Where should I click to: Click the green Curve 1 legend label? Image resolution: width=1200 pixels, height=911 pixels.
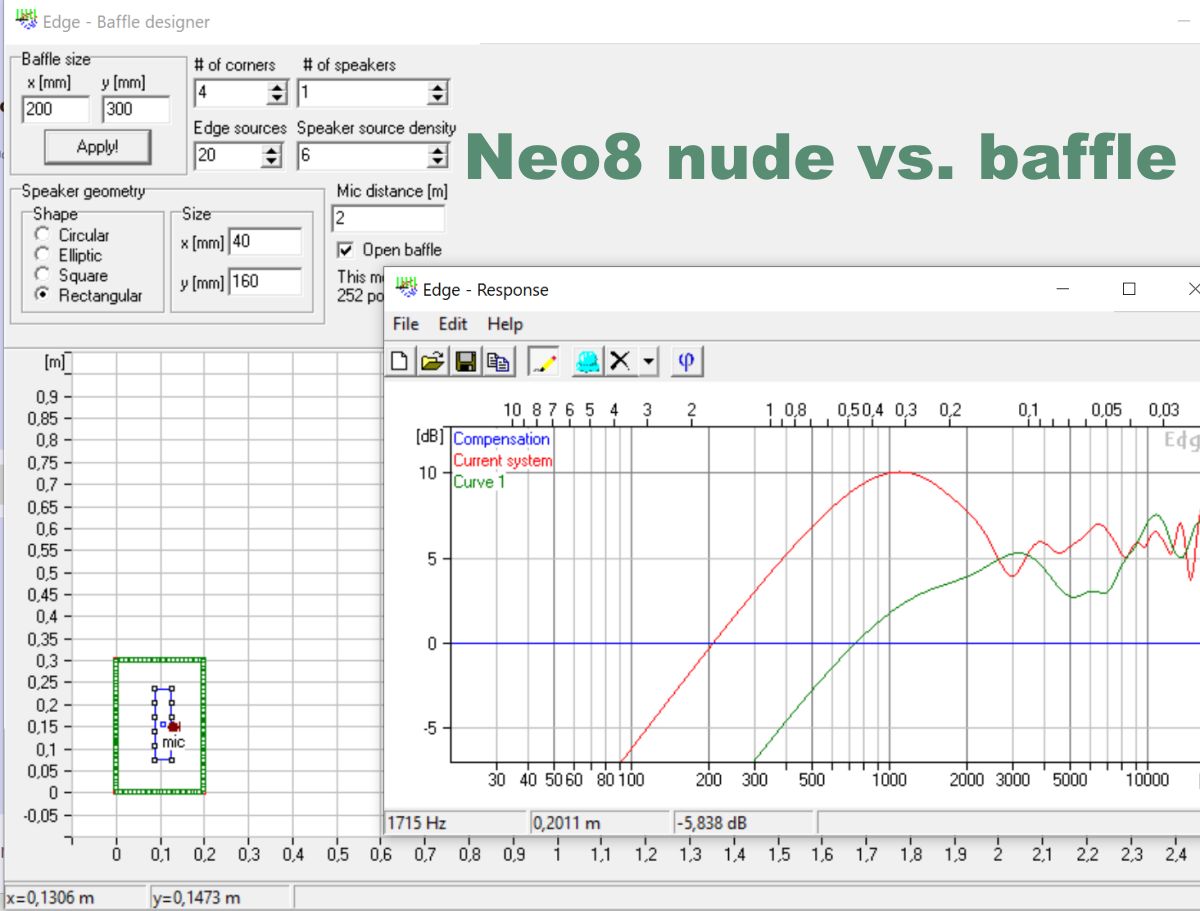(479, 482)
